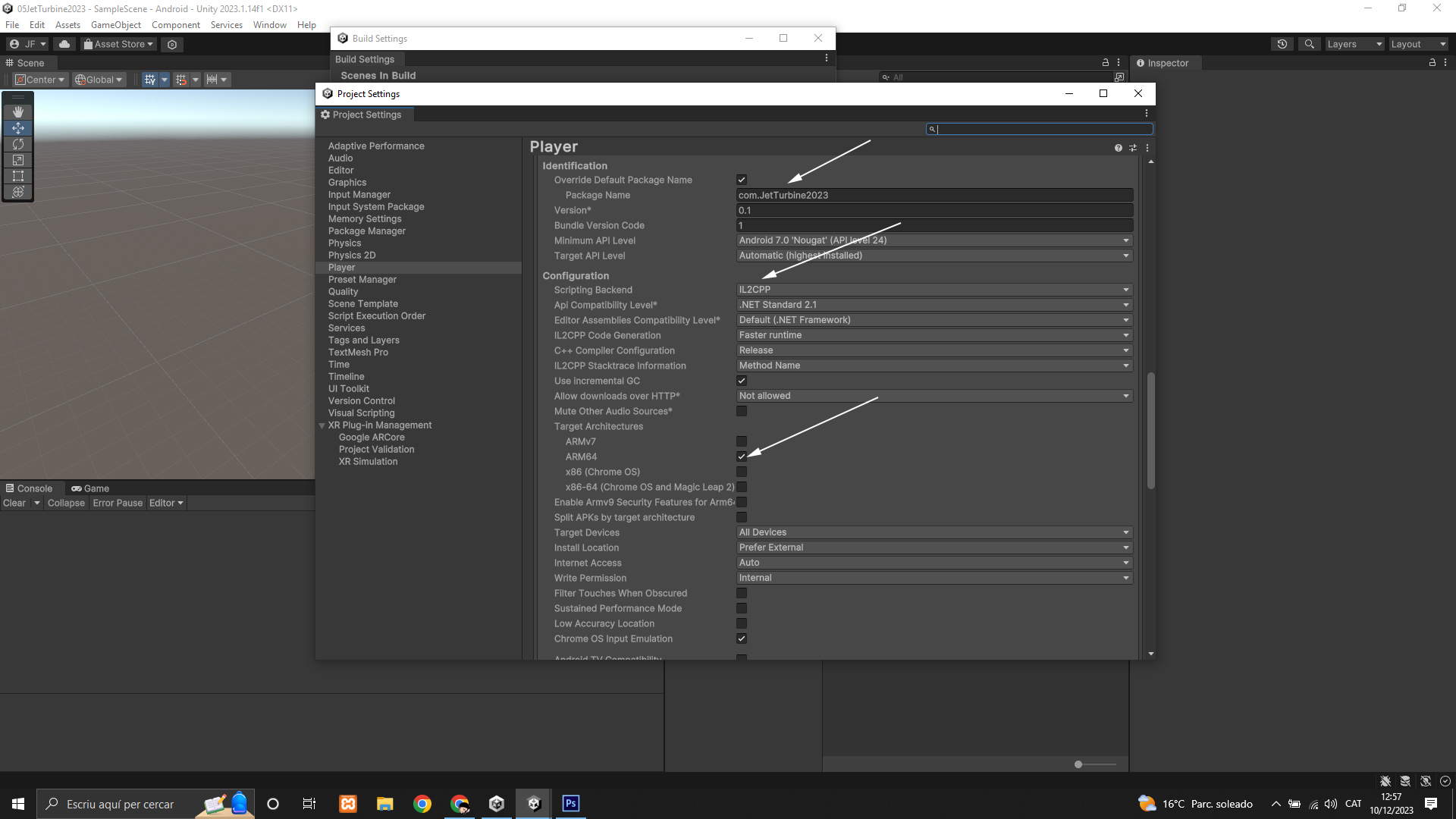
Task: Select the Scale tool in Scene
Action: [18, 160]
